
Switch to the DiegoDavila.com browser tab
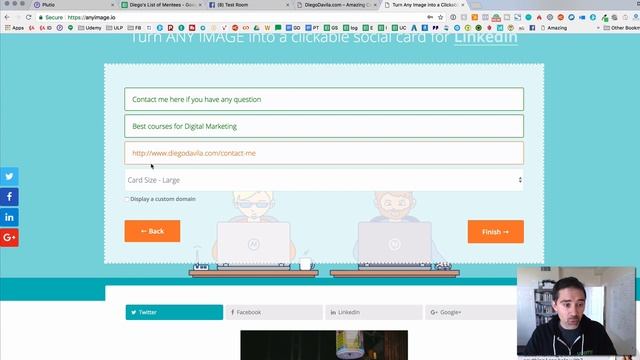pos(337,5)
